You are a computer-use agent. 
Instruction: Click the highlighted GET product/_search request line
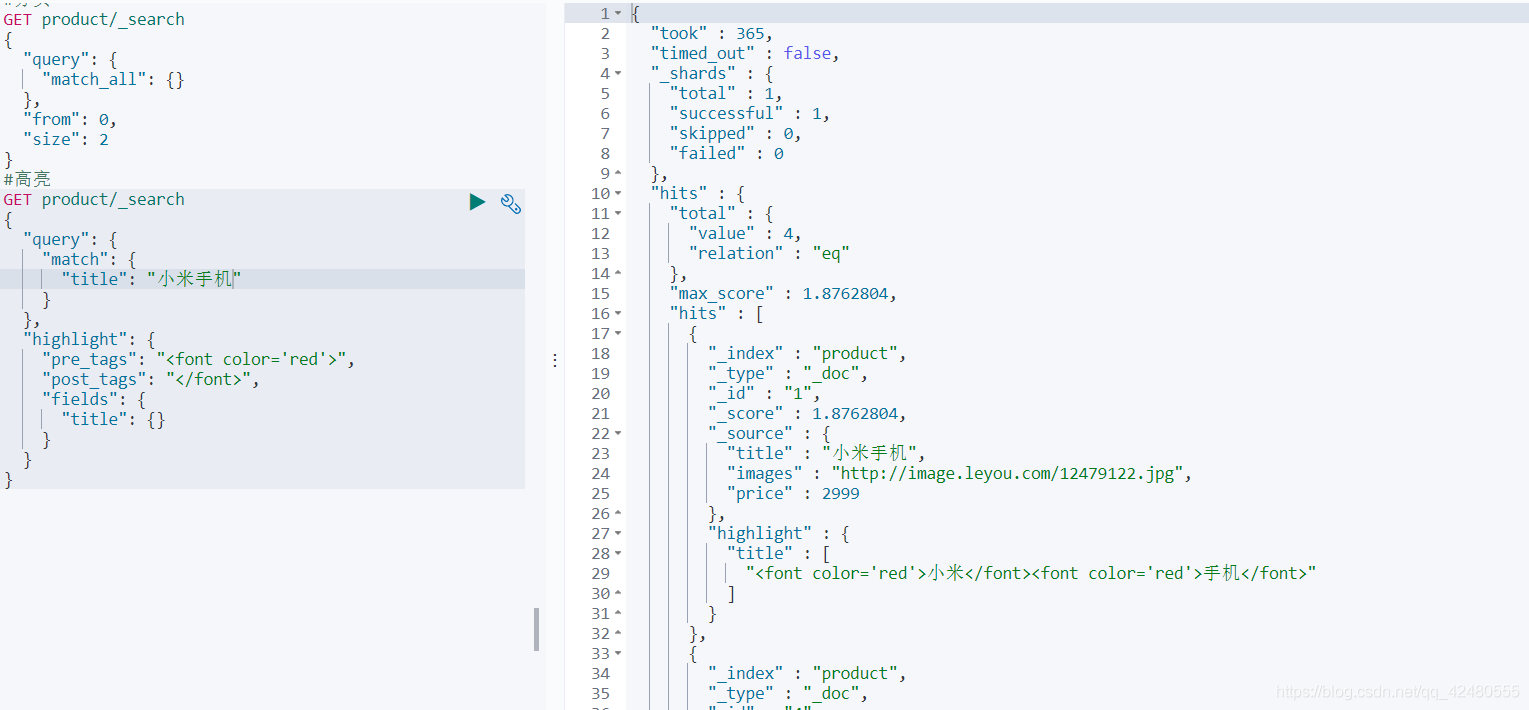[x=94, y=199]
